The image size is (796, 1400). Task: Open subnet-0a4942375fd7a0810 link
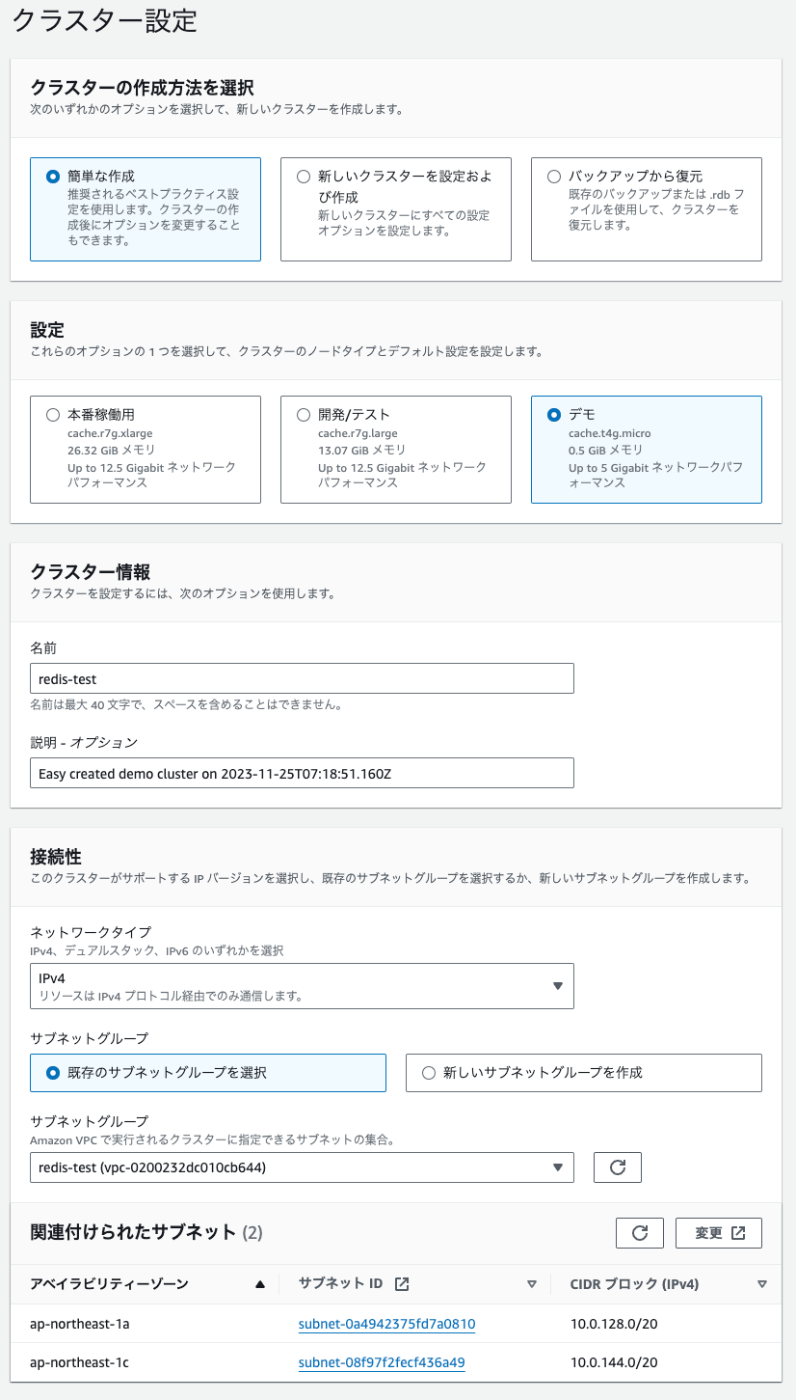386,1324
